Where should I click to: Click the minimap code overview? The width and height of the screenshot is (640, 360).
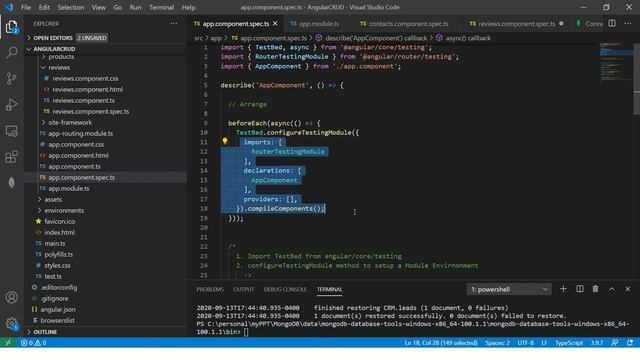616,61
